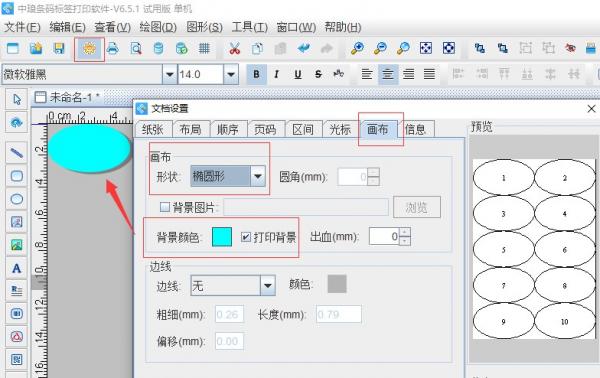
Task: Select the text tool marked A
Action: point(16,268)
